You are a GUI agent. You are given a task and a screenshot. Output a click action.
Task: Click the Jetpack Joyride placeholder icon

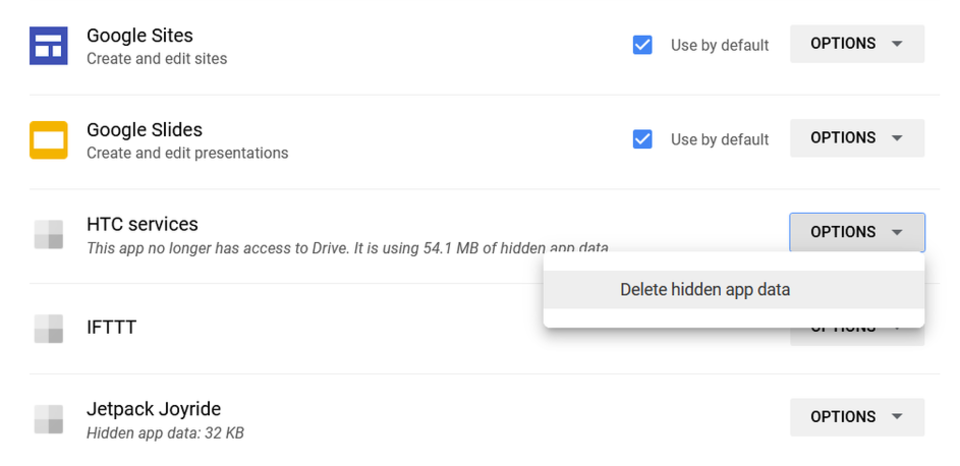pos(48,419)
